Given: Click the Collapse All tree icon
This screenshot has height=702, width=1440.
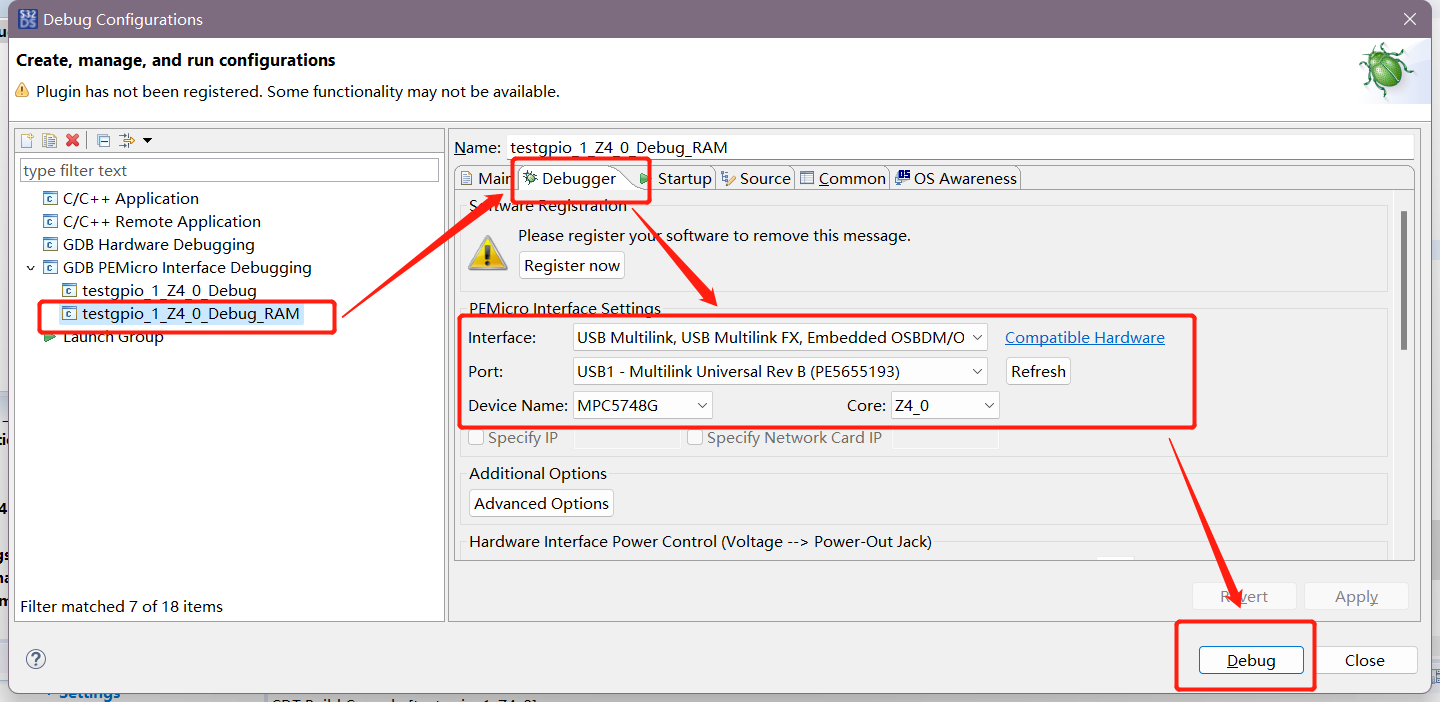Looking at the screenshot, I should 103,140.
